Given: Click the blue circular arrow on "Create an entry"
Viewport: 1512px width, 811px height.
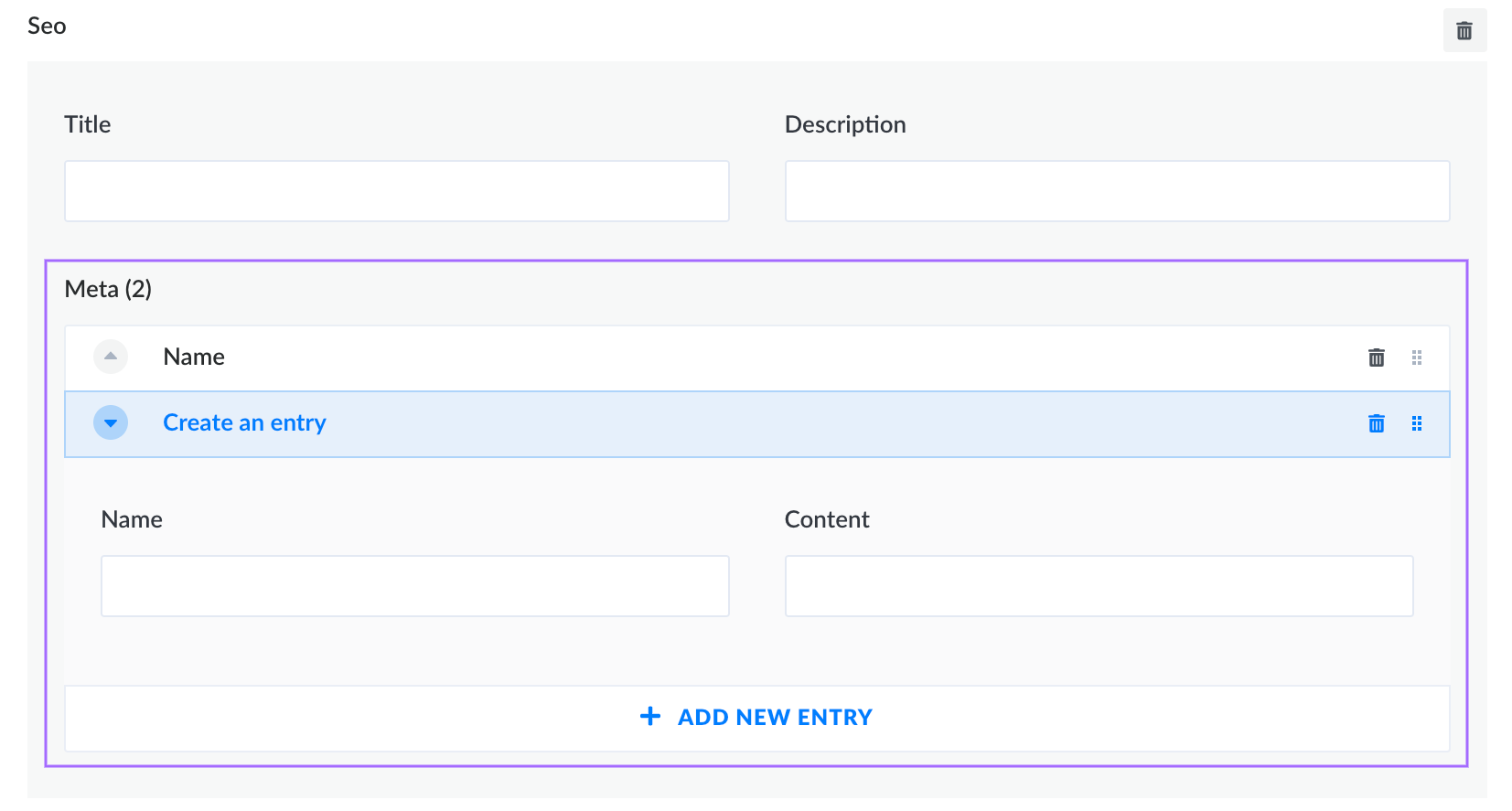Looking at the screenshot, I should pos(110,422).
